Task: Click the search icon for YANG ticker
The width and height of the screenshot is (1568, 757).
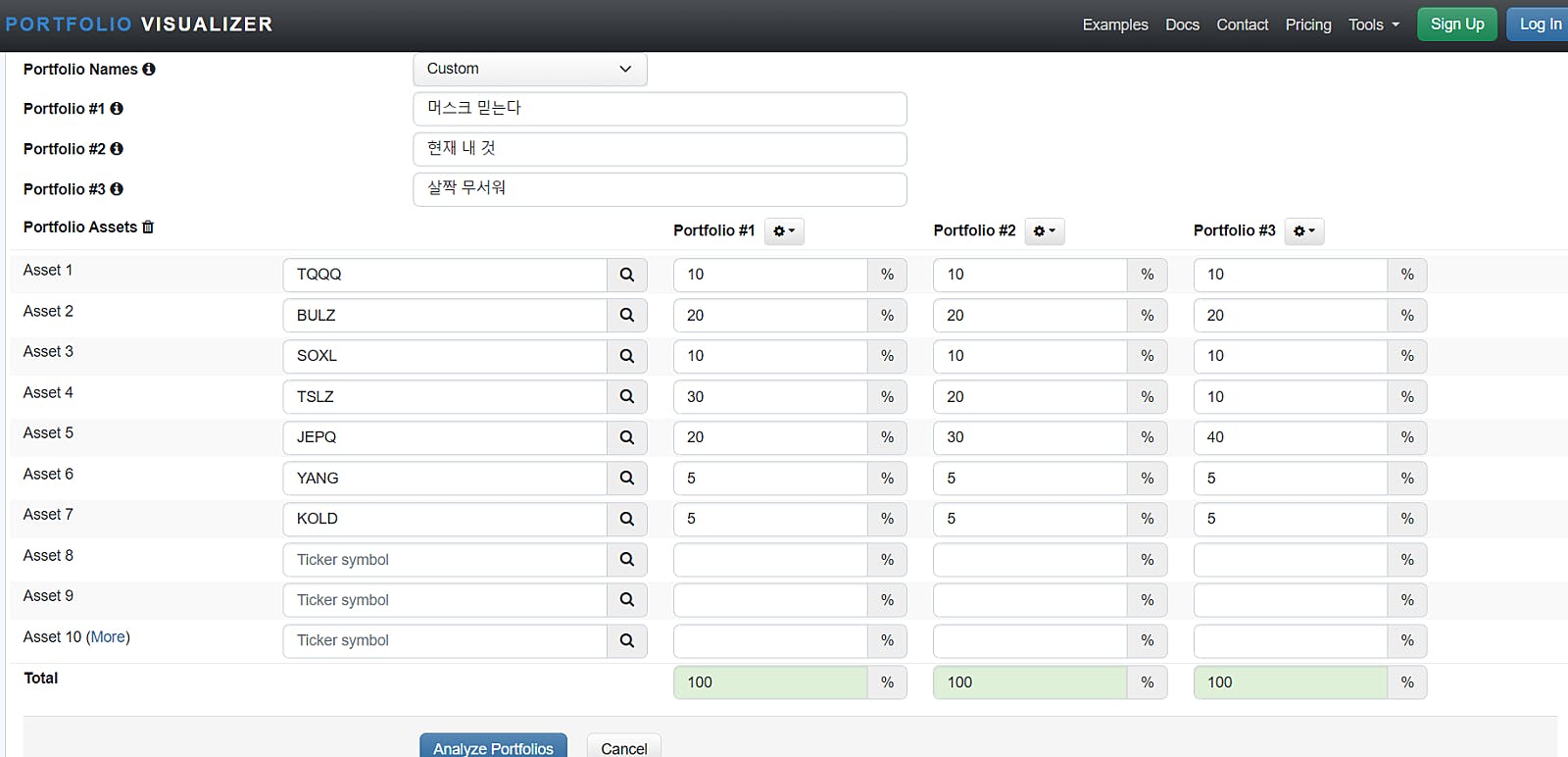Action: (627, 479)
